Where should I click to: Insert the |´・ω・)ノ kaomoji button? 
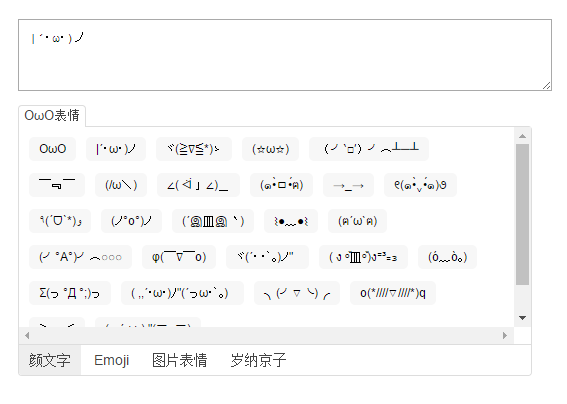(116, 149)
